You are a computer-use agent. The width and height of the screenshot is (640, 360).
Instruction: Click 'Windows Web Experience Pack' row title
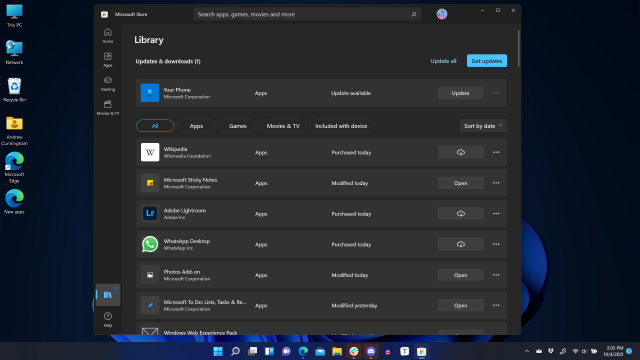click(200, 332)
